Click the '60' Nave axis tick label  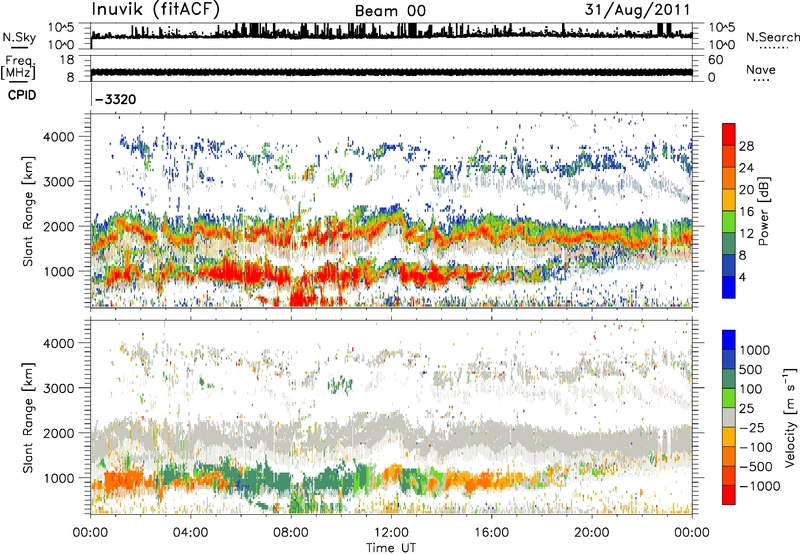point(715,60)
